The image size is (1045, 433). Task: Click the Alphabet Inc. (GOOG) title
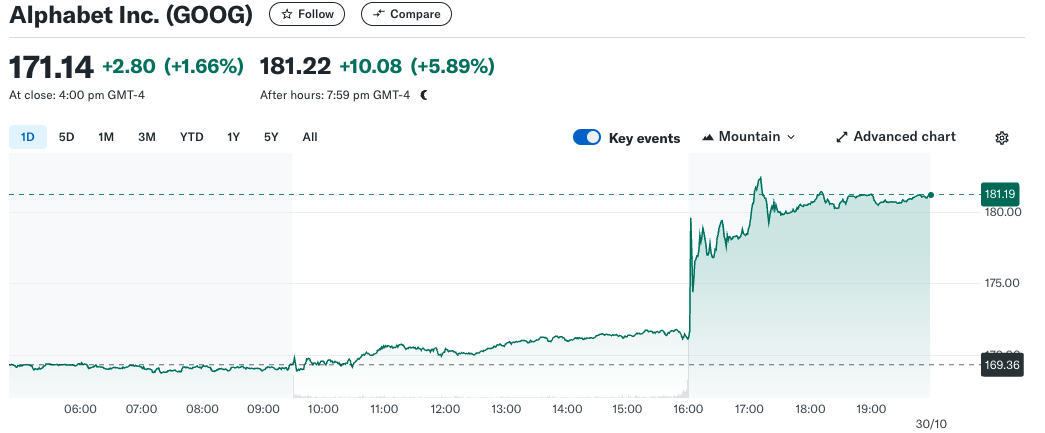pos(131,15)
